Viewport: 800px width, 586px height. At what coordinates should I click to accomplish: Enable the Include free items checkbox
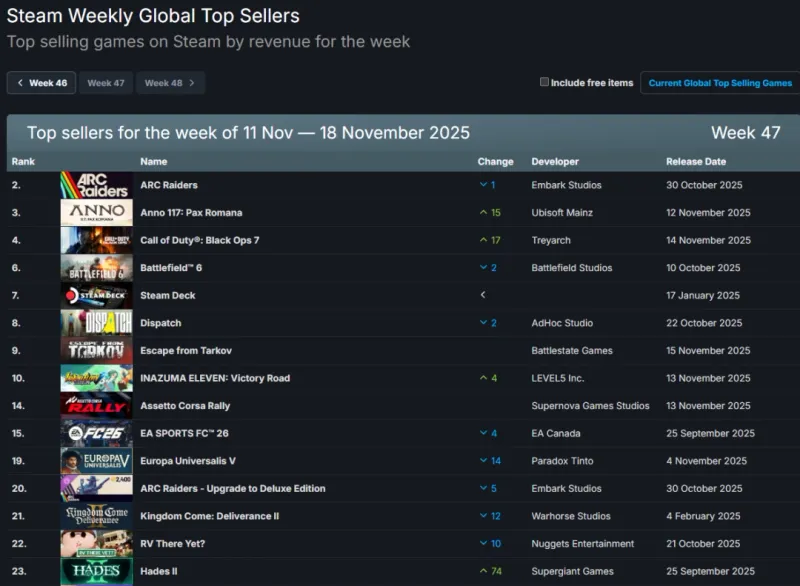point(545,82)
